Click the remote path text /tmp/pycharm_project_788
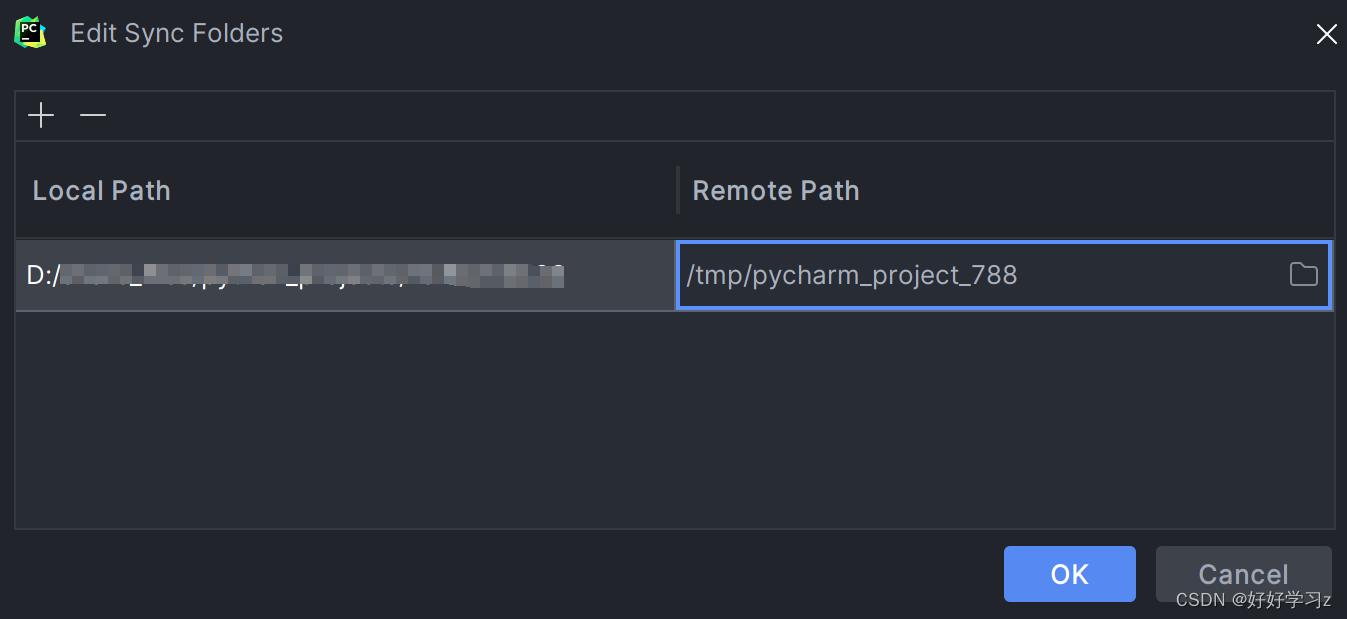 (x=853, y=274)
